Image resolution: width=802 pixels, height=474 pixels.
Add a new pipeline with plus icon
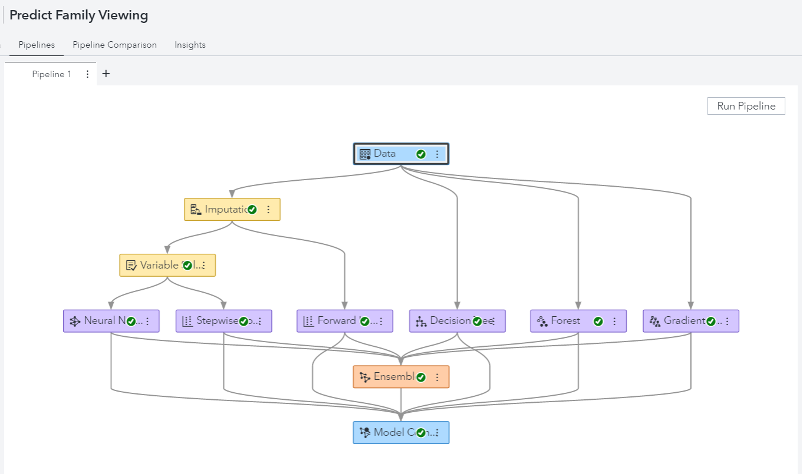(x=106, y=74)
